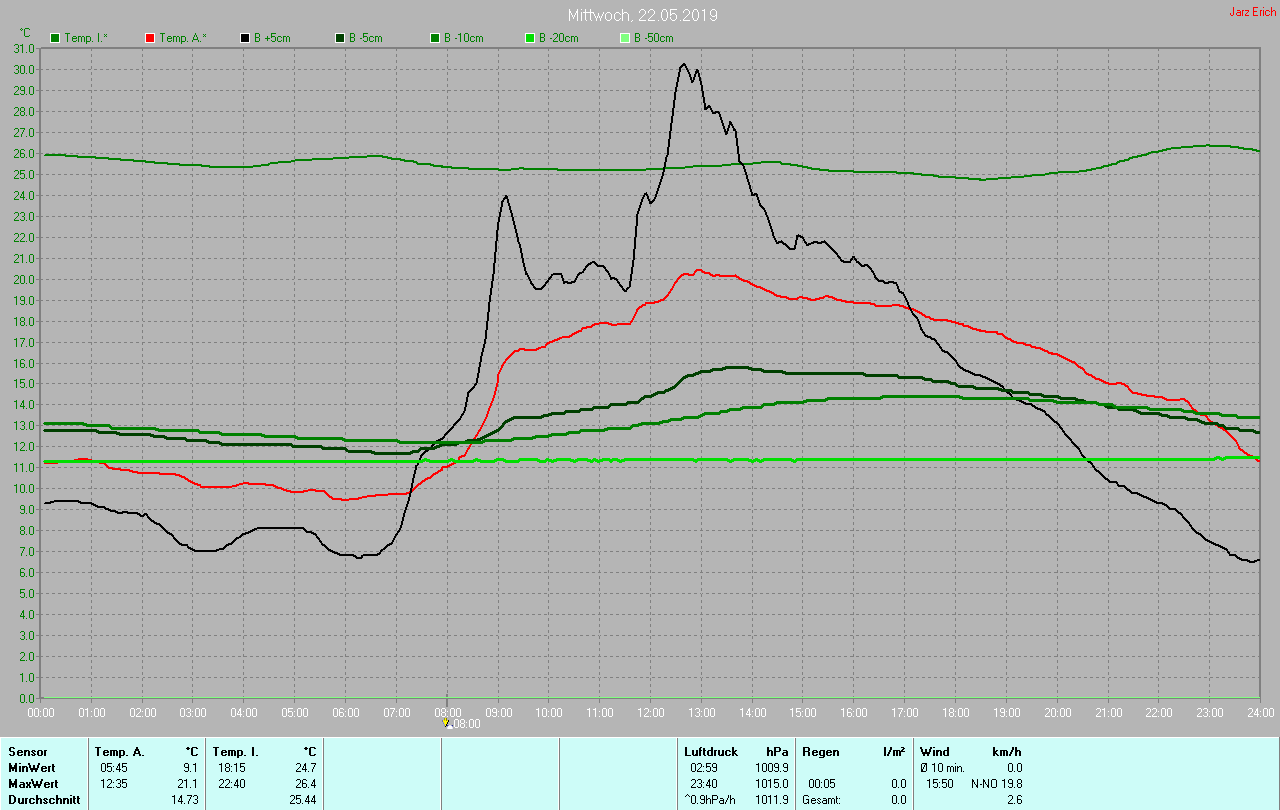Select the MinWert row label

[32, 767]
